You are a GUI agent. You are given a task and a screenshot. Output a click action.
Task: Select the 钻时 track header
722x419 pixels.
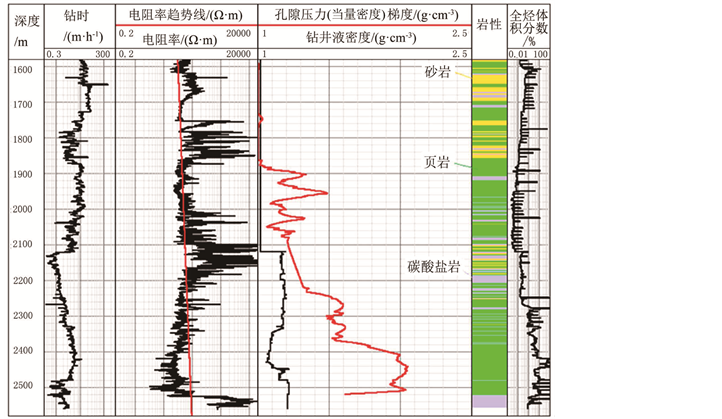click(78, 17)
